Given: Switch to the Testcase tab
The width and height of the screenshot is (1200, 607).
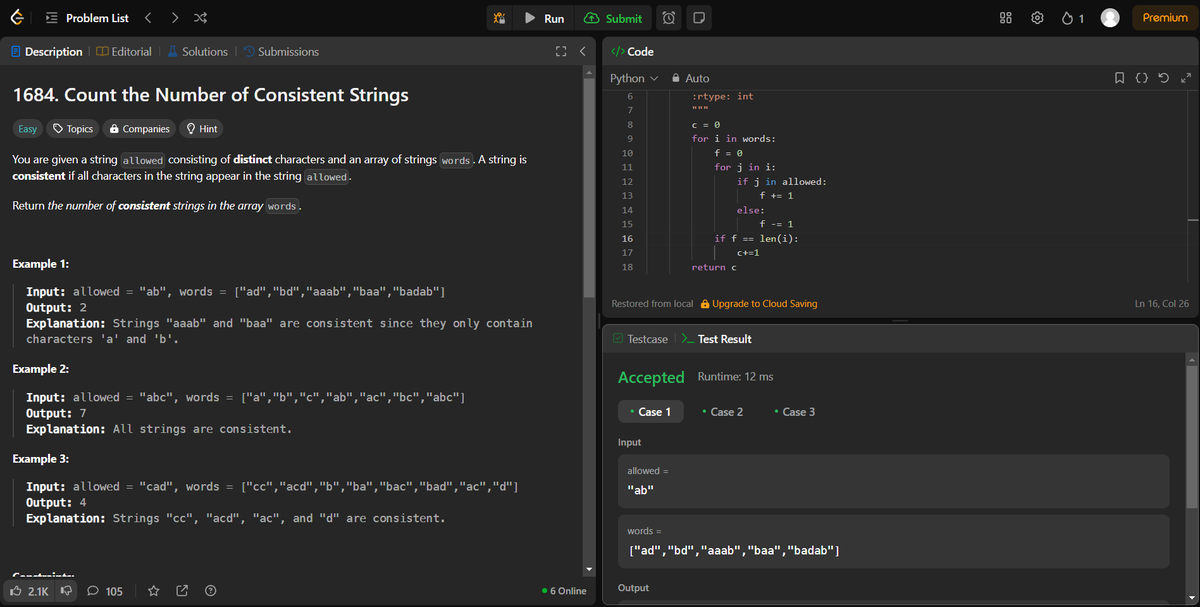Looking at the screenshot, I should 640,339.
